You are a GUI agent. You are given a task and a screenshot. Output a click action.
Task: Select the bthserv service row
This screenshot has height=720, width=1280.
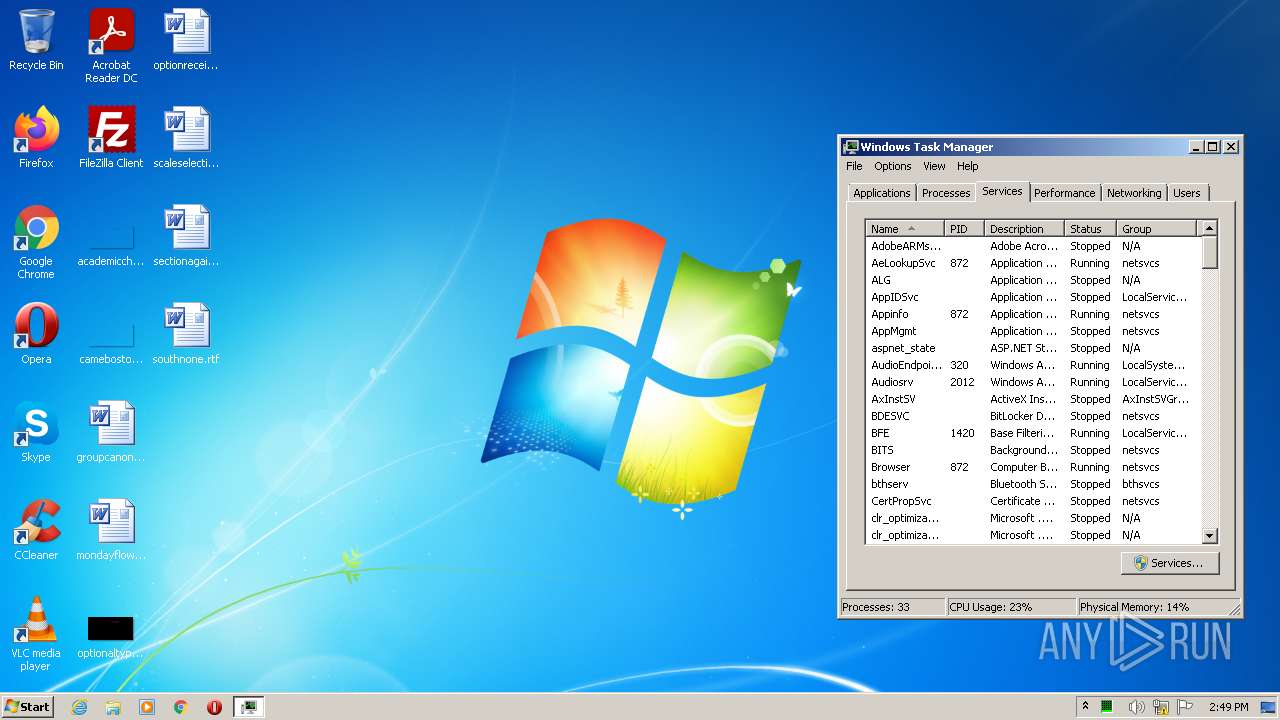(x=1032, y=484)
